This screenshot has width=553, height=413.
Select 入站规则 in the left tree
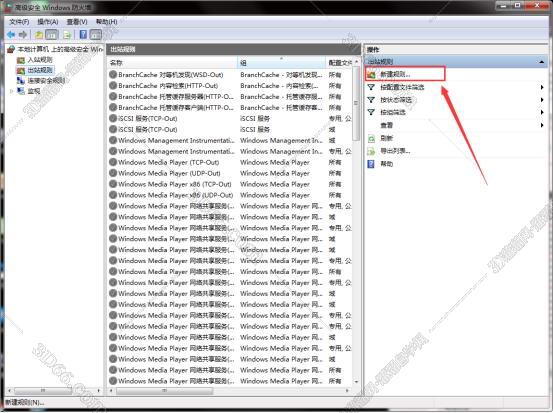pyautogui.click(x=40, y=60)
